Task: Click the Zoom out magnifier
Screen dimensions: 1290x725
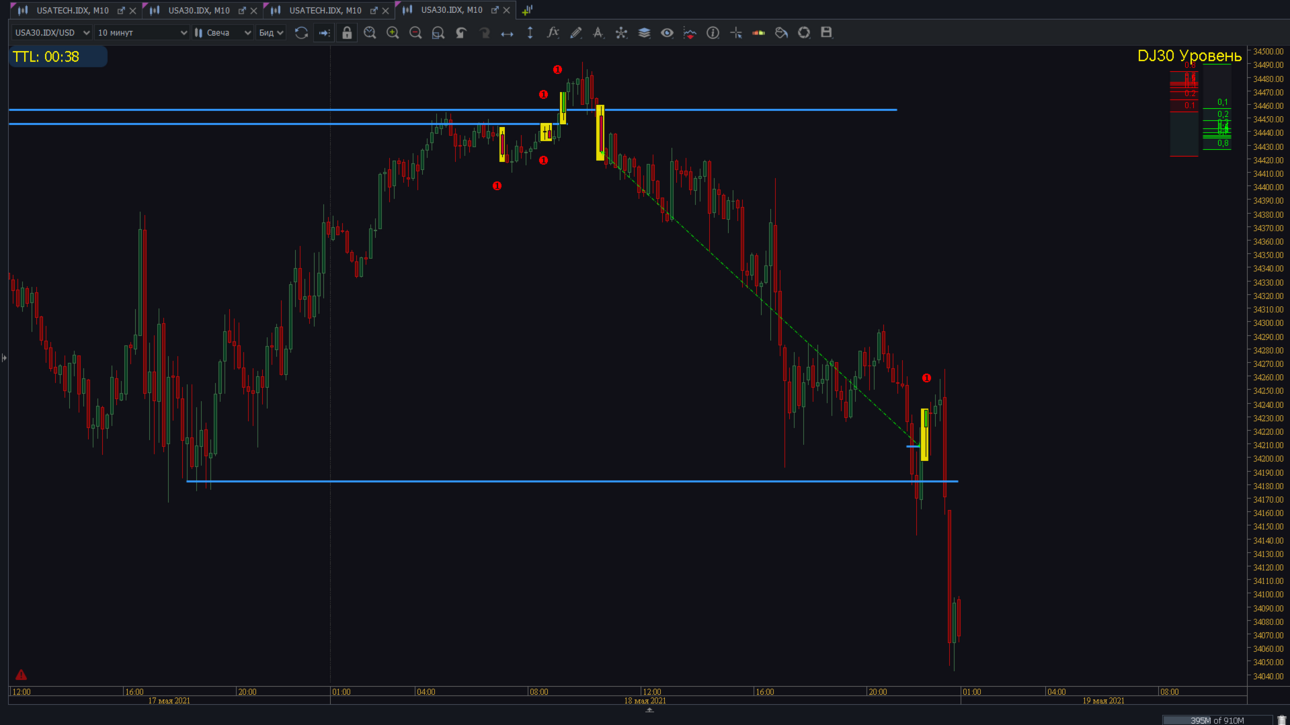Action: click(416, 33)
